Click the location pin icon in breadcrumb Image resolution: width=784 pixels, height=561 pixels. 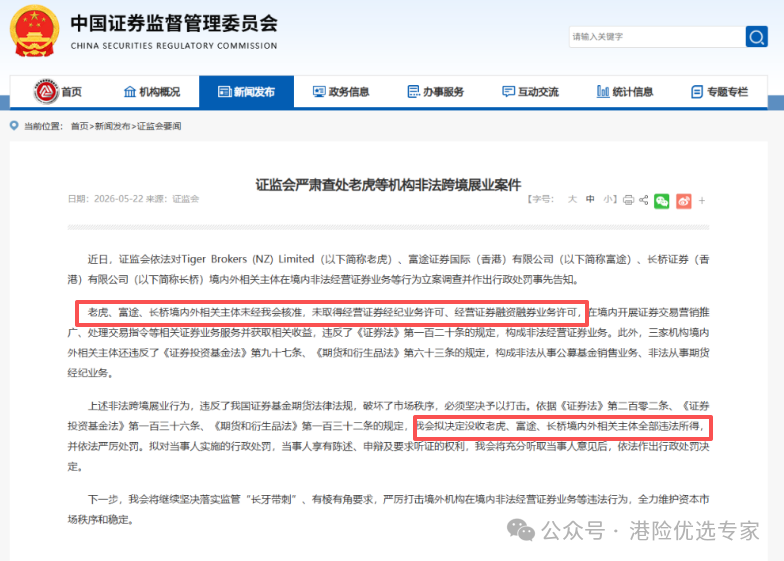[x=14, y=126]
